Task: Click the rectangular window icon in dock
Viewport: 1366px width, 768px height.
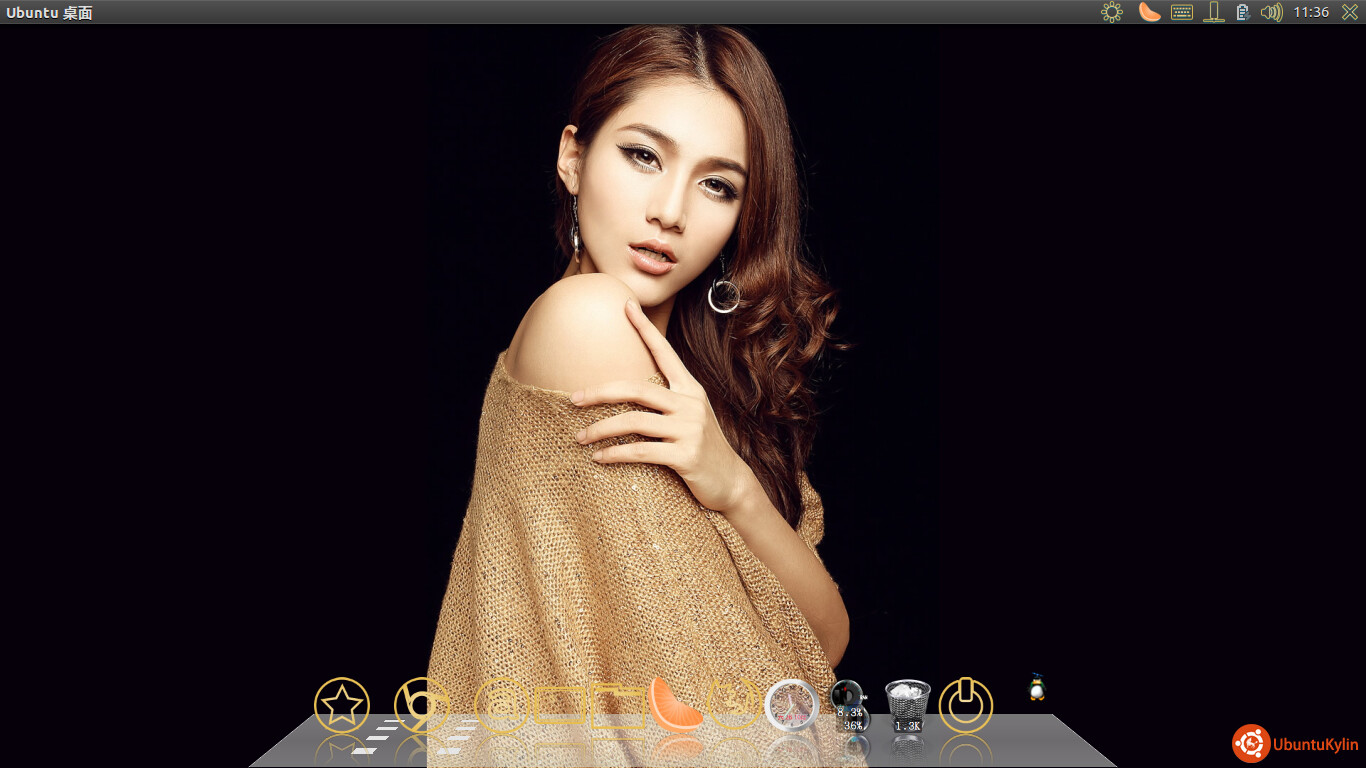Action: click(559, 706)
